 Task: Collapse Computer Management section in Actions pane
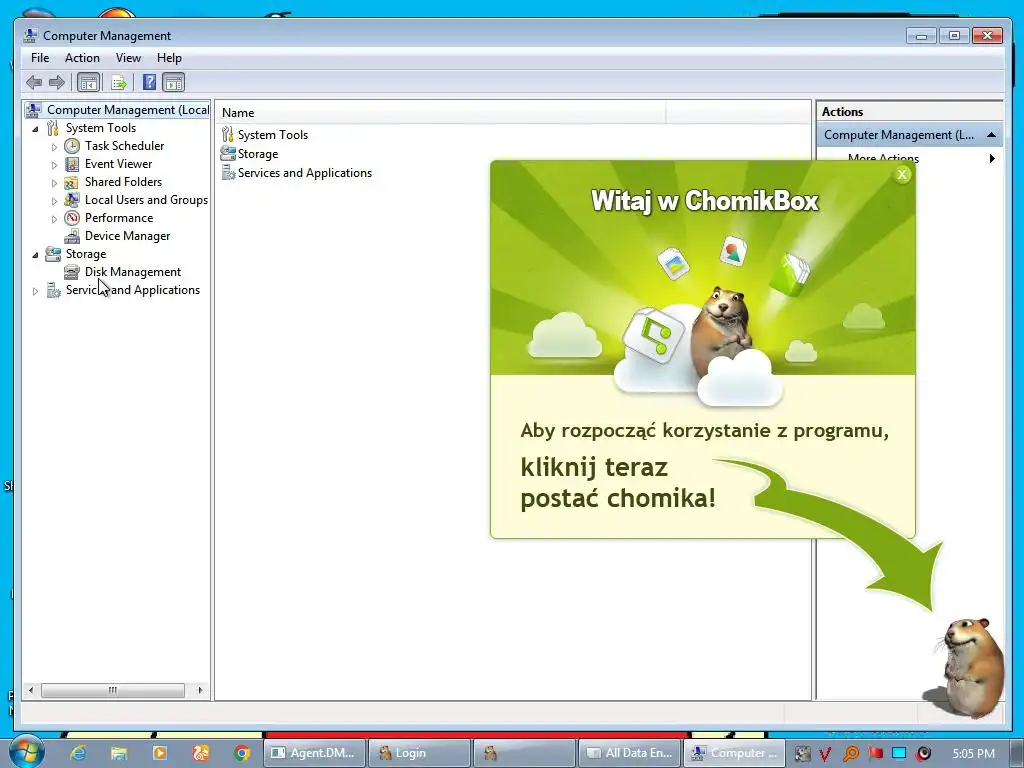991,135
